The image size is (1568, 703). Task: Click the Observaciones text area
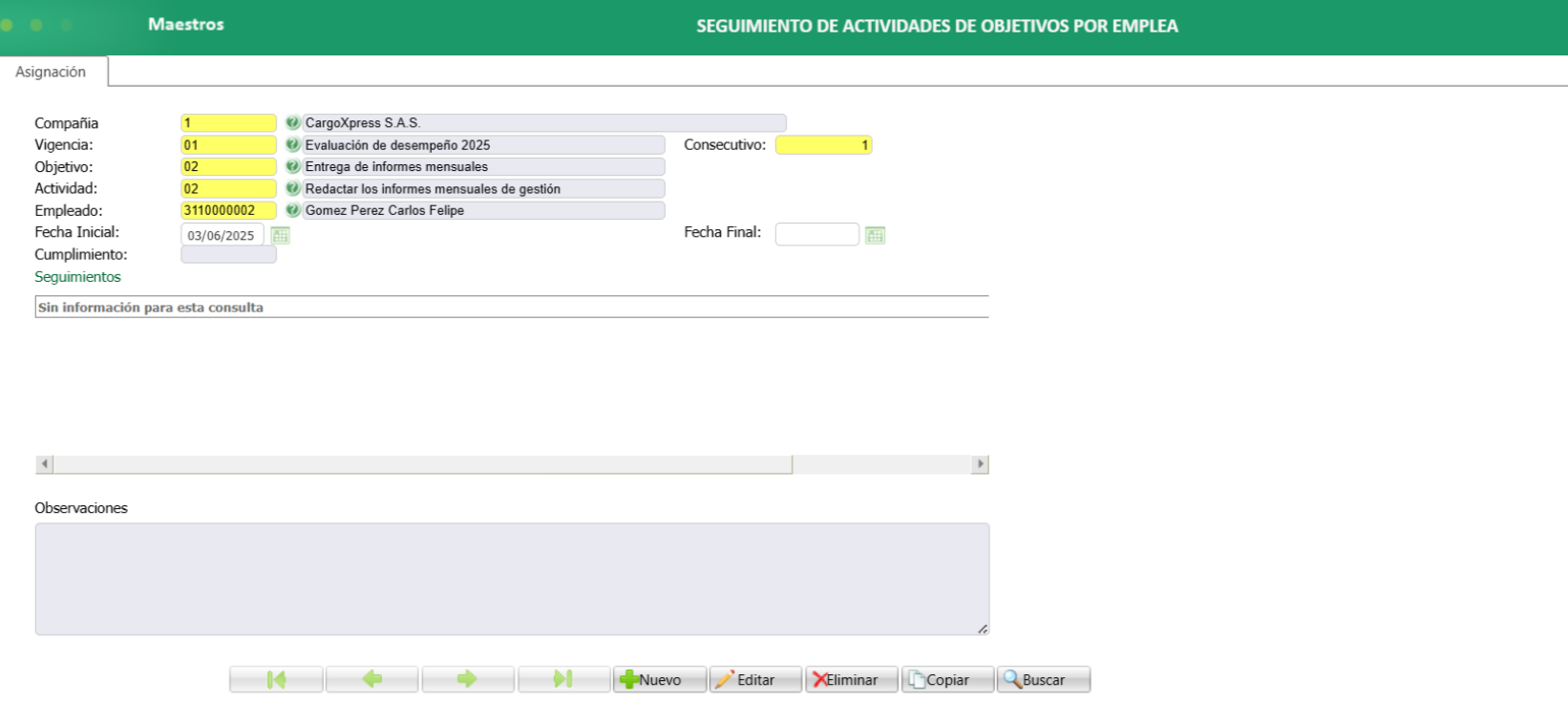(512, 579)
